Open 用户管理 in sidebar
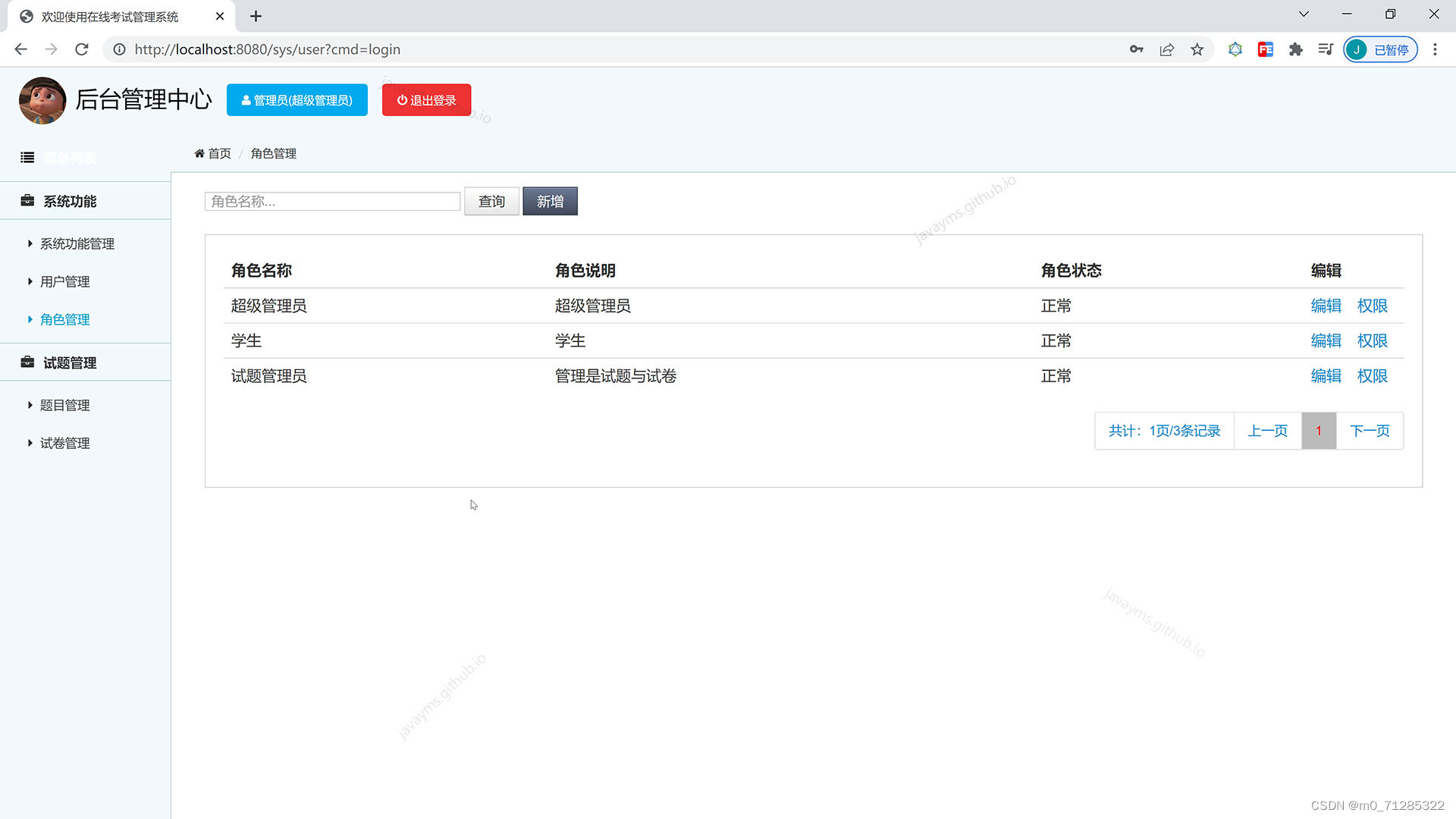Image resolution: width=1456 pixels, height=819 pixels. 64,281
